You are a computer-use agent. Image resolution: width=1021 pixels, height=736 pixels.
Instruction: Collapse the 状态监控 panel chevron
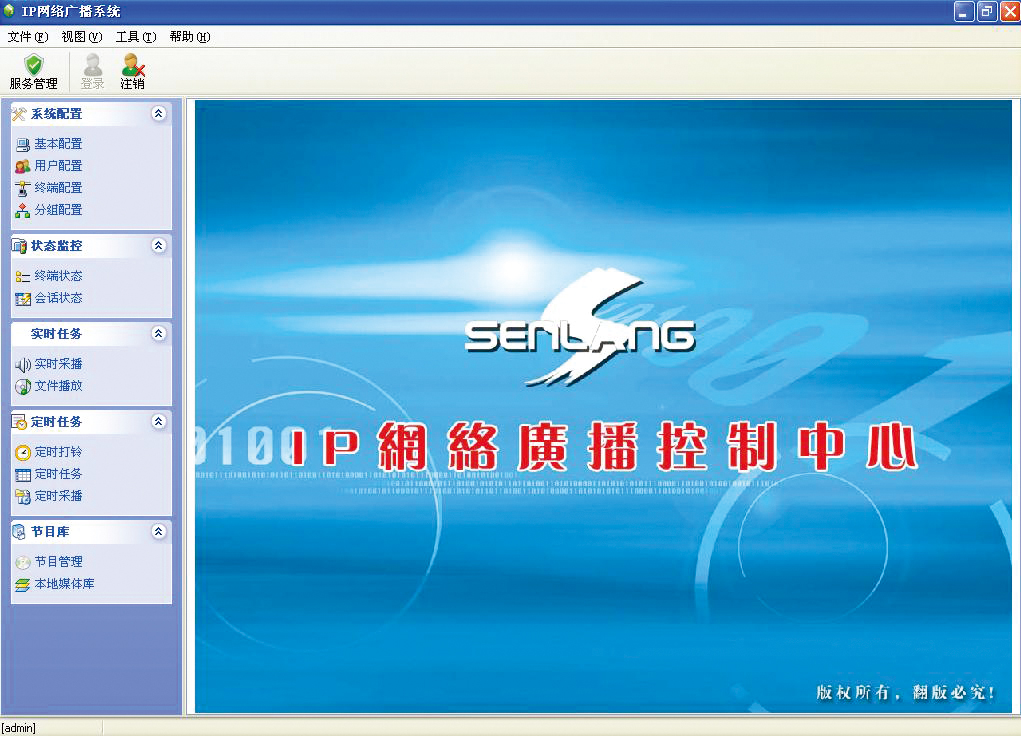158,246
